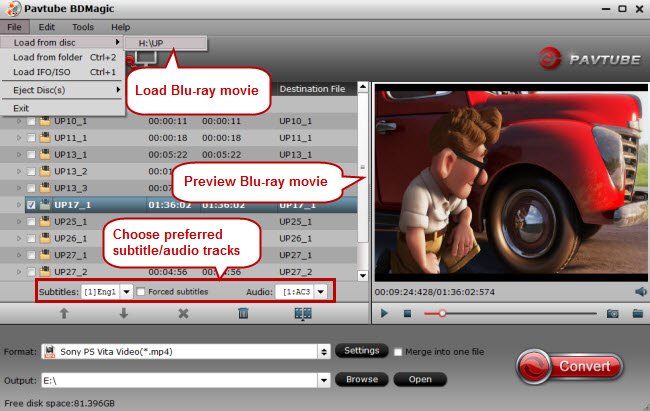Image resolution: width=650 pixels, height=411 pixels.
Task: Open the Help menu
Action: (121, 27)
